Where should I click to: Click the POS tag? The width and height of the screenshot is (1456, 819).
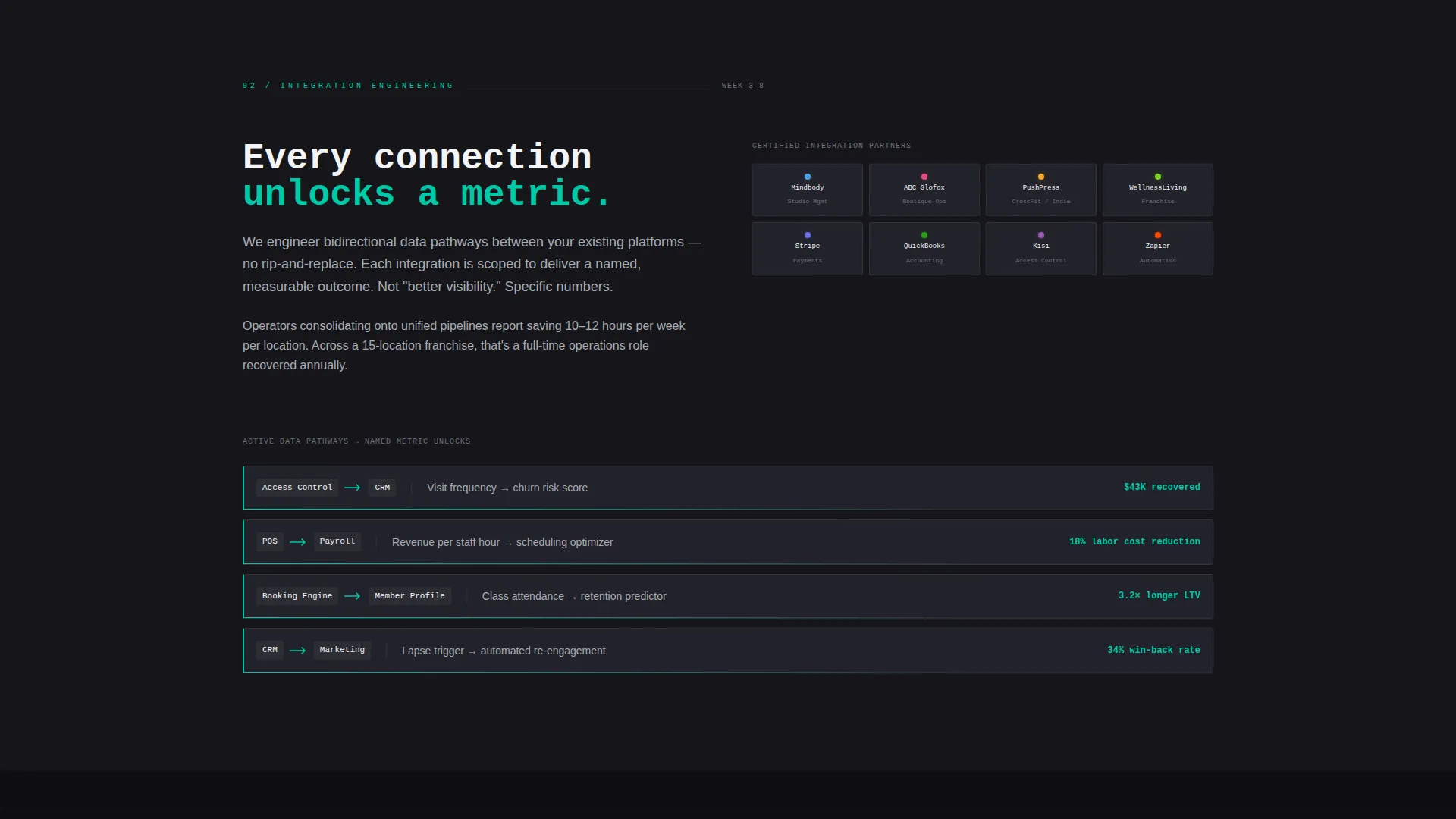pyautogui.click(x=270, y=541)
